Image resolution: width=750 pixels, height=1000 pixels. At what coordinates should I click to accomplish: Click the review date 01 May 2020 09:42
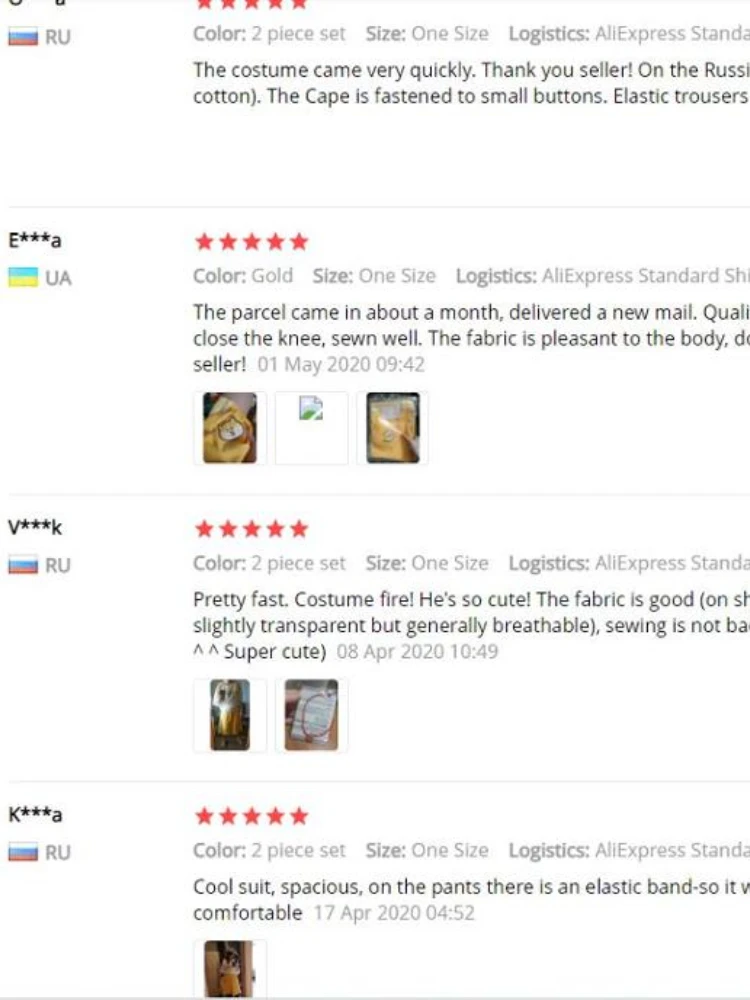click(x=341, y=365)
